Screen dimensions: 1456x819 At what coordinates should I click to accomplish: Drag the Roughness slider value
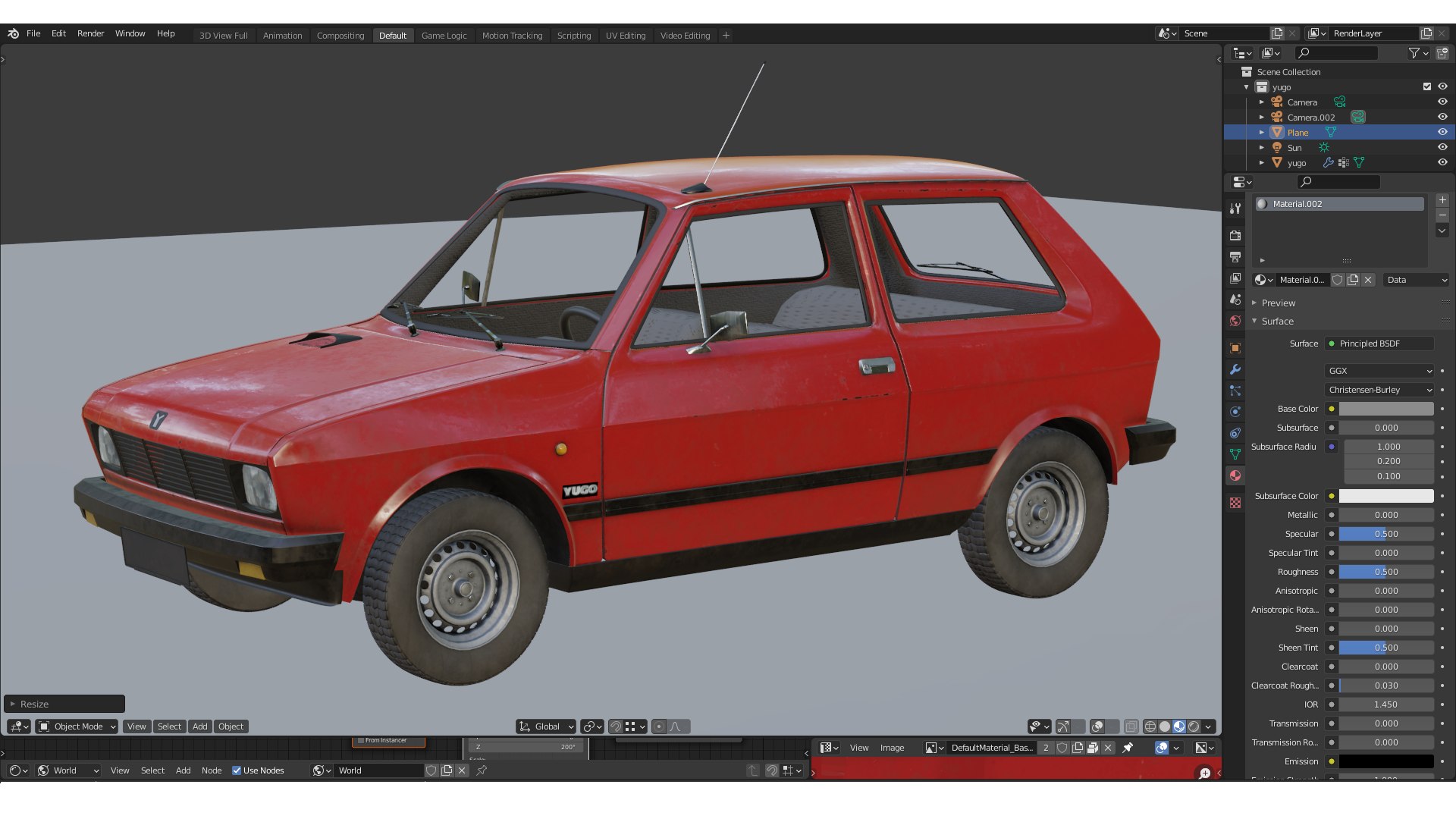(x=1387, y=571)
